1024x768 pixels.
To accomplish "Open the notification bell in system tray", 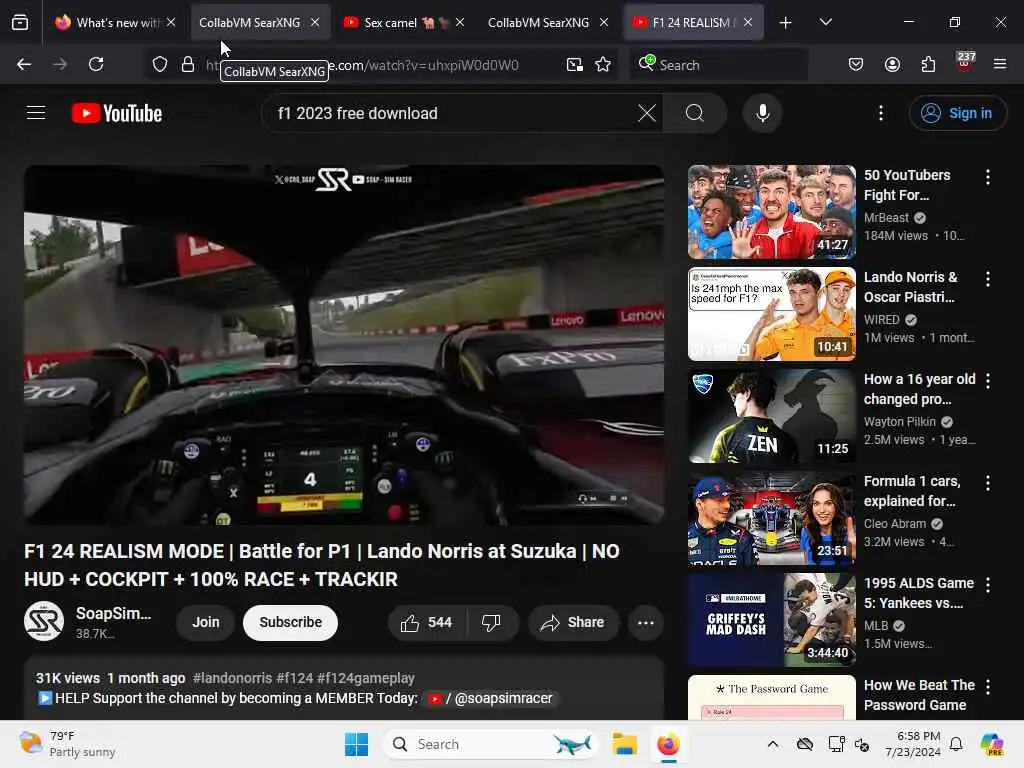I will [955, 744].
